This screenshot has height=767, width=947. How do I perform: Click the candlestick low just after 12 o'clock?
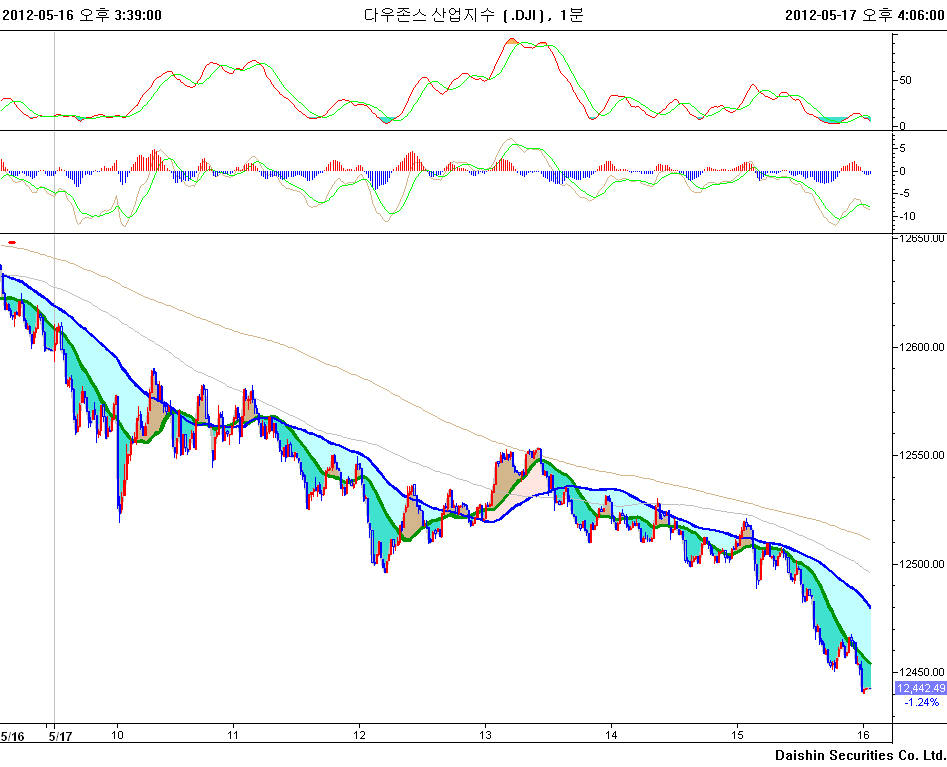[386, 568]
